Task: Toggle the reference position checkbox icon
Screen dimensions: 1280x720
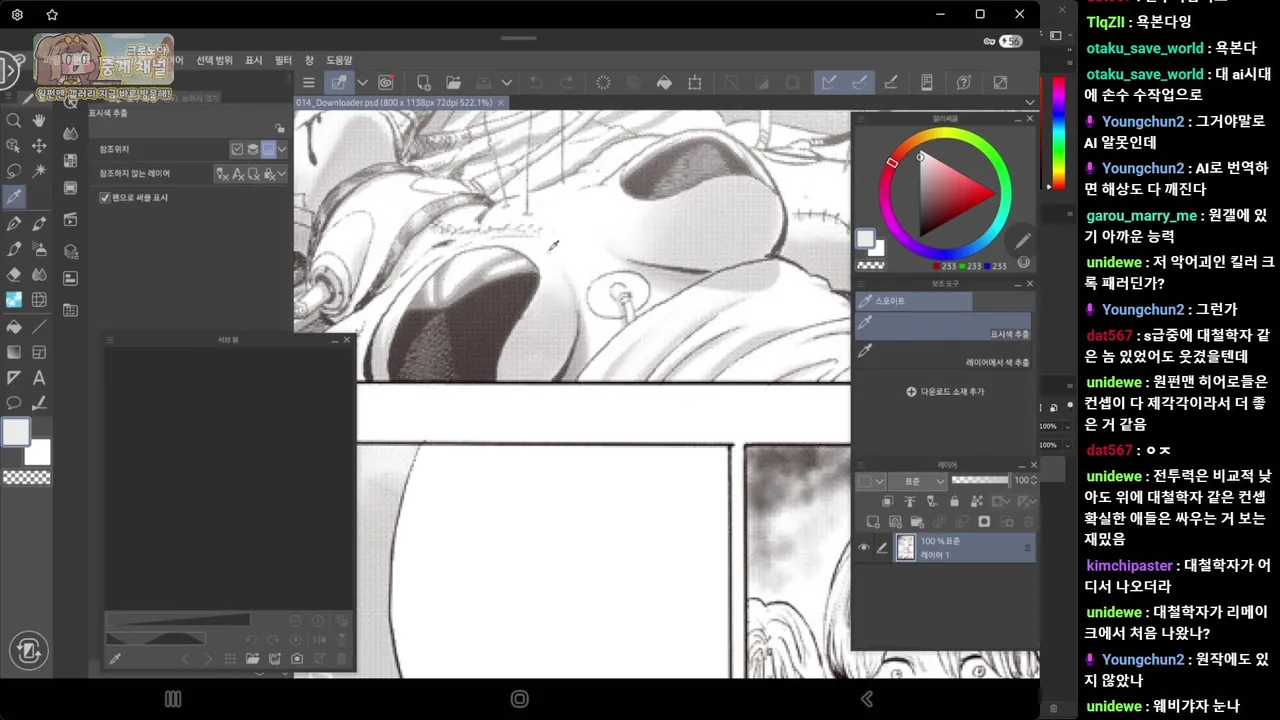Action: pyautogui.click(x=237, y=149)
